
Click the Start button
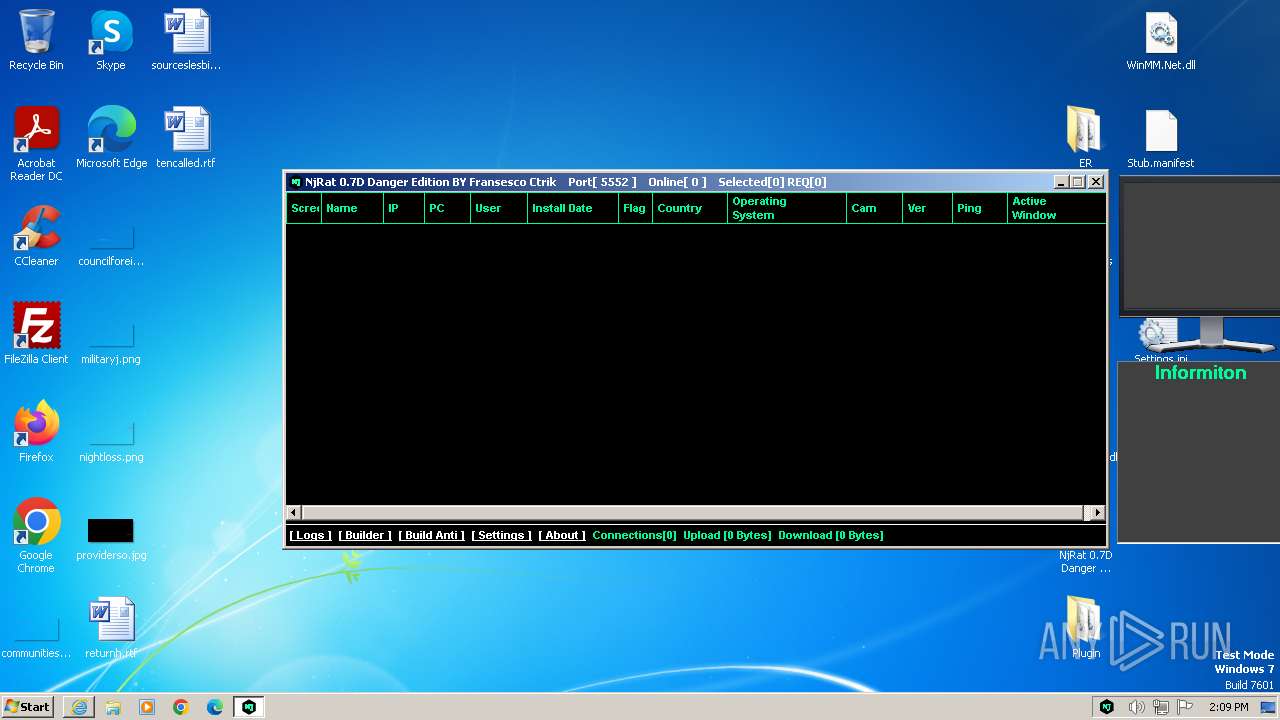(28, 707)
